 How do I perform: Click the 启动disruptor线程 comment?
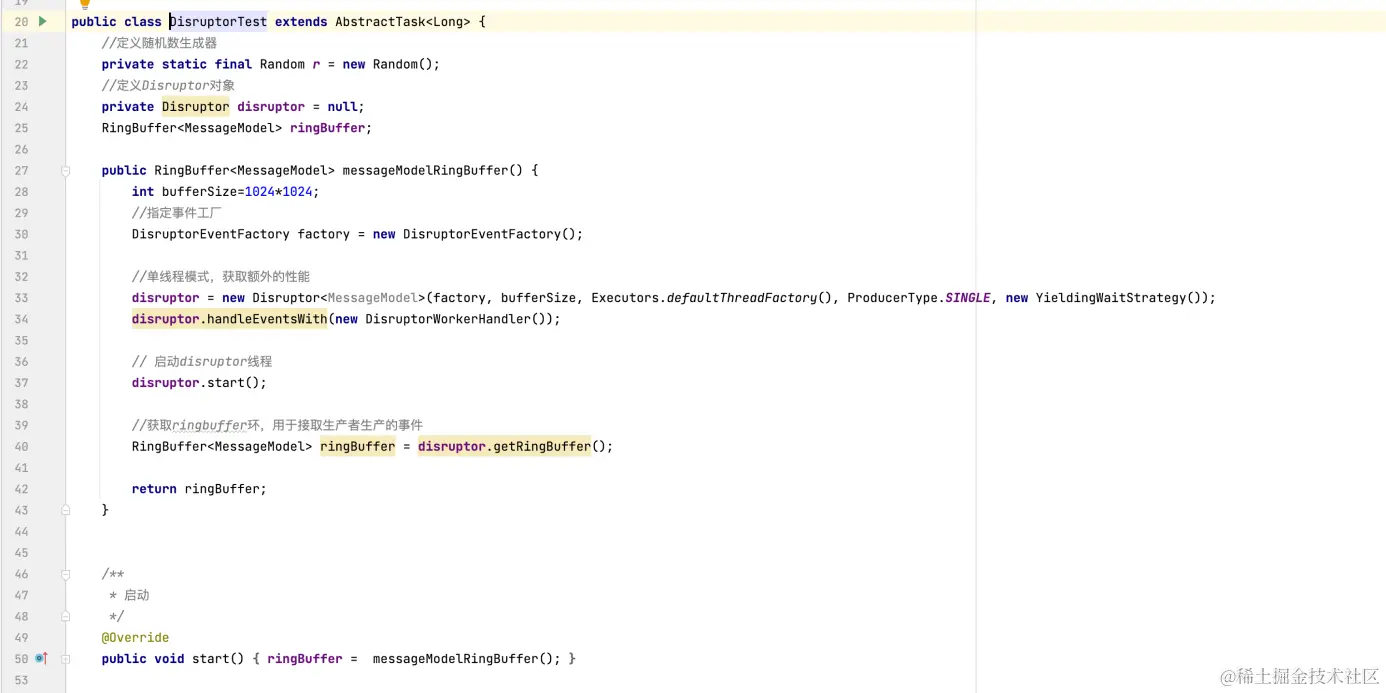pyautogui.click(x=202, y=361)
